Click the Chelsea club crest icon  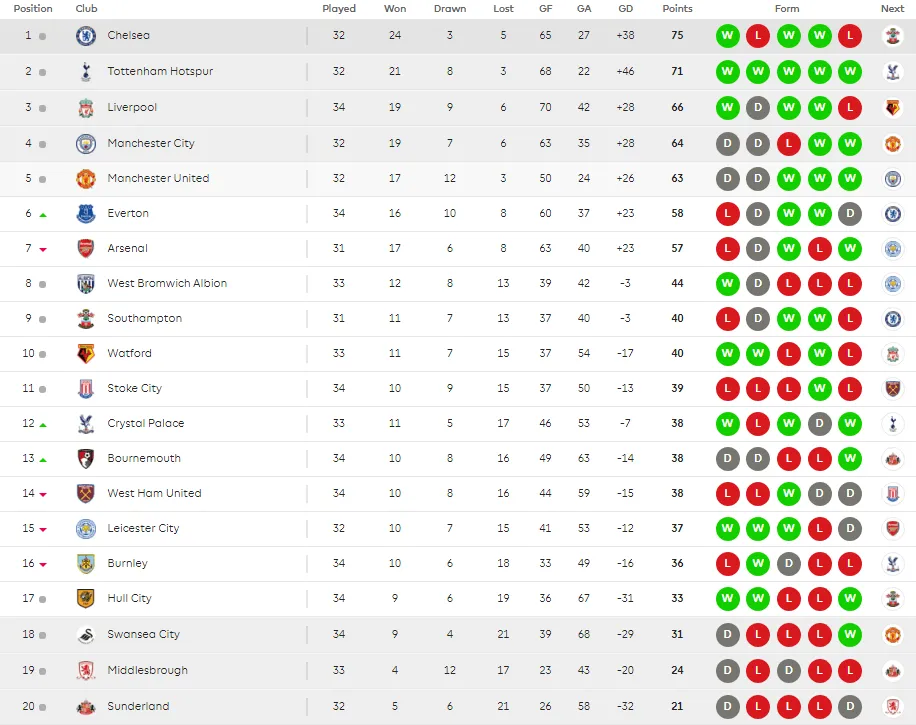[x=86, y=36]
